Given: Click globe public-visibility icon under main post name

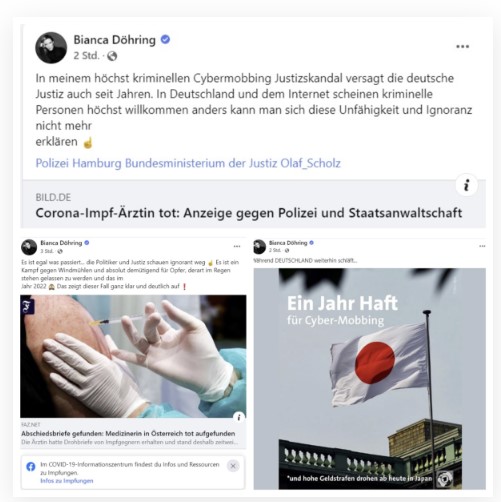Looking at the screenshot, I should click(112, 56).
